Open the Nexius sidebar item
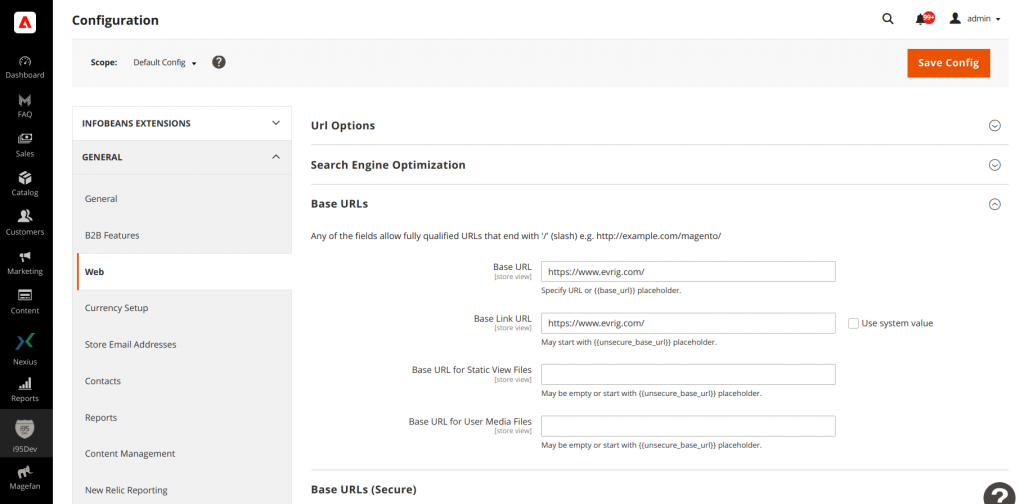This screenshot has width=1024, height=504. coord(25,349)
